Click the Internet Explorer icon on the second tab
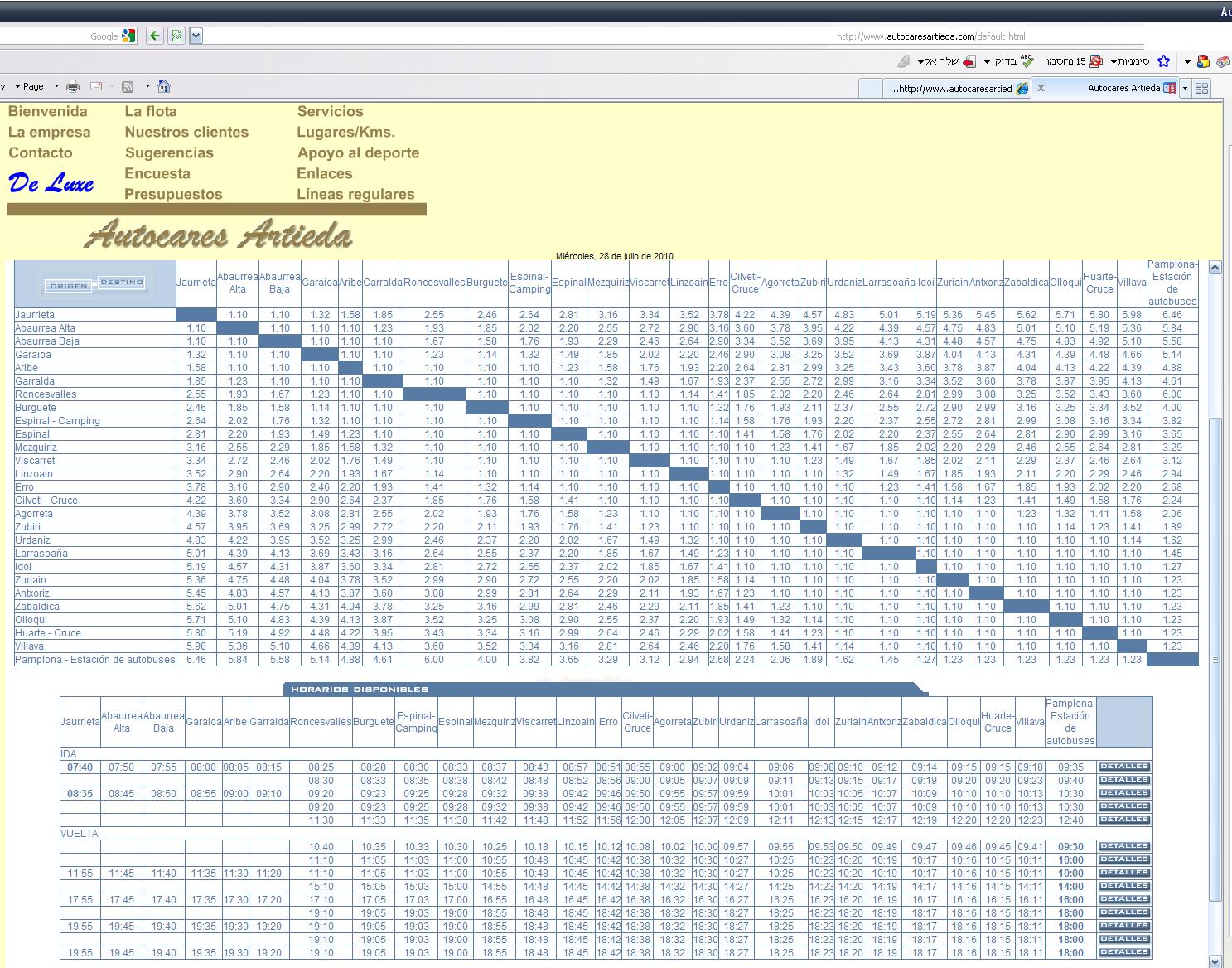This screenshot has width=1232, height=968. [1022, 88]
